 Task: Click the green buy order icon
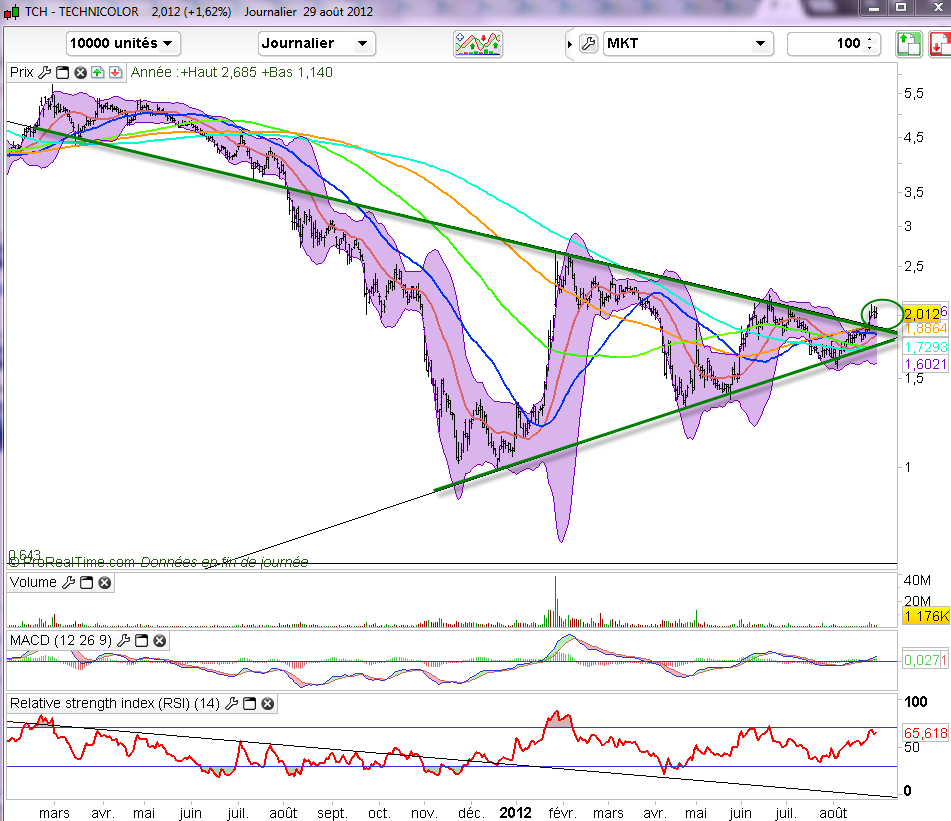[x=907, y=44]
